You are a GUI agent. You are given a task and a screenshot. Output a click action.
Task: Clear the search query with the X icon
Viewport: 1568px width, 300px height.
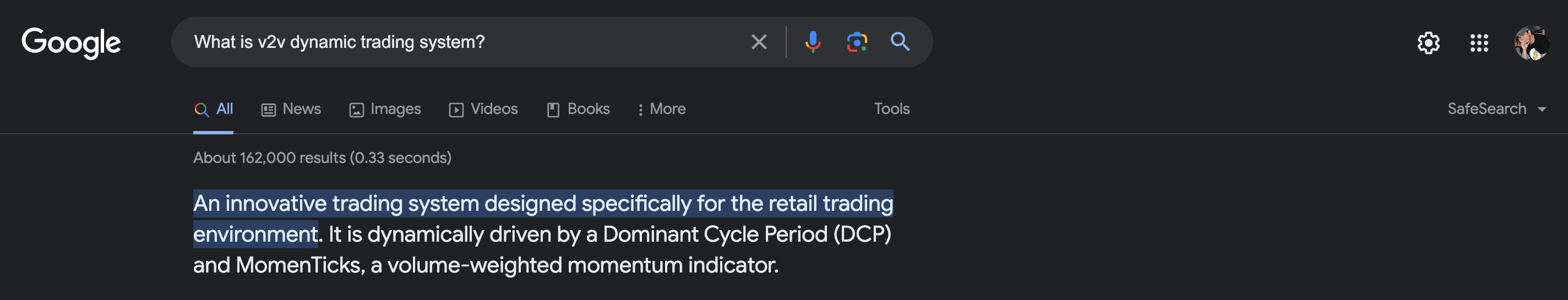pyautogui.click(x=759, y=42)
